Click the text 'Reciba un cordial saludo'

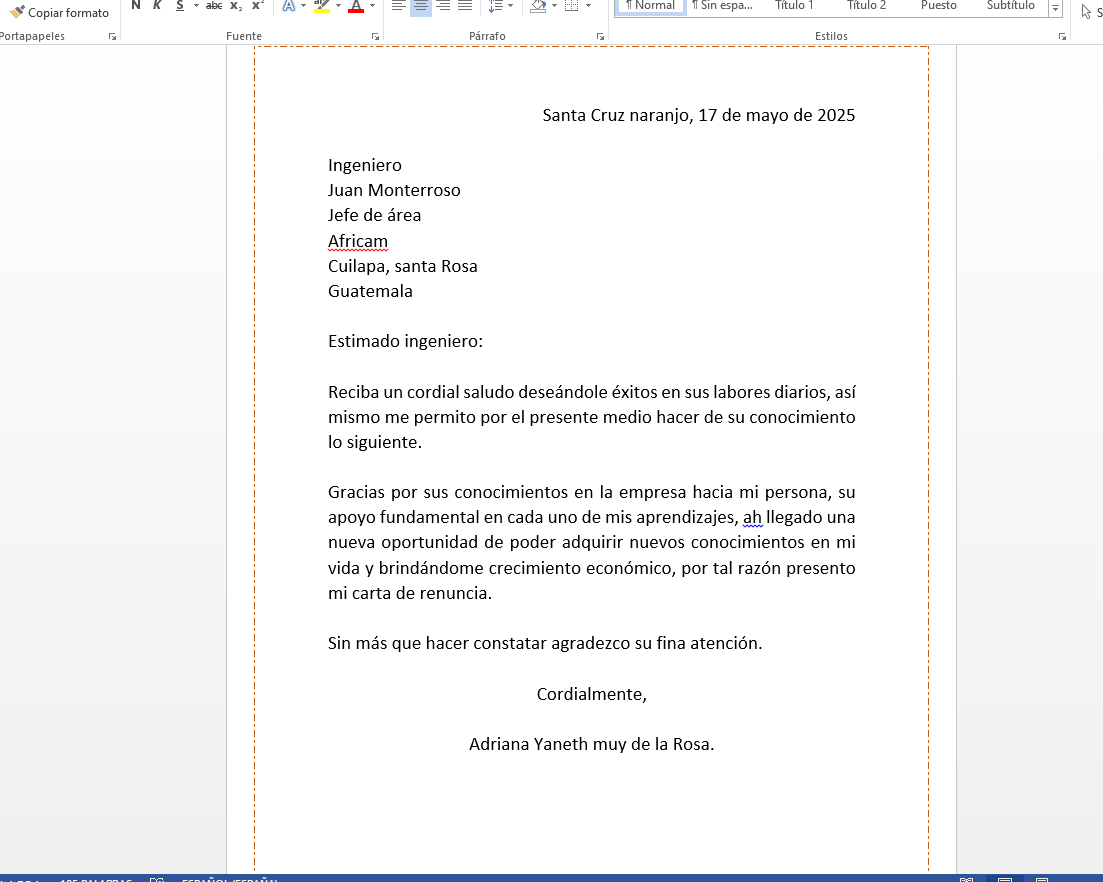[x=421, y=392]
